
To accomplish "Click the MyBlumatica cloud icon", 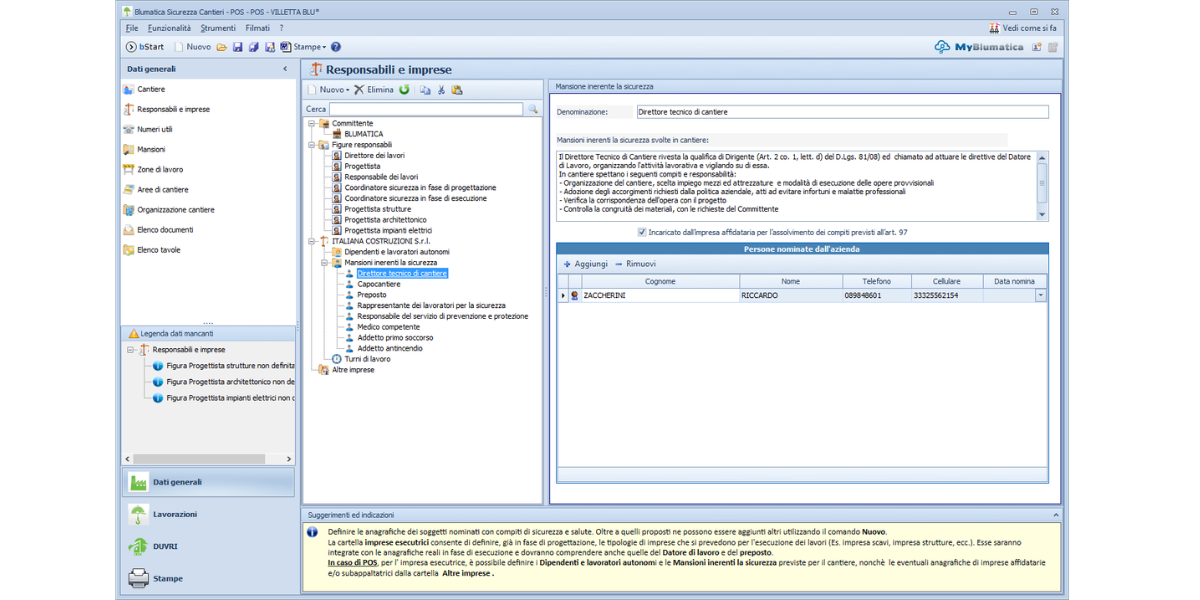I will [x=942, y=47].
